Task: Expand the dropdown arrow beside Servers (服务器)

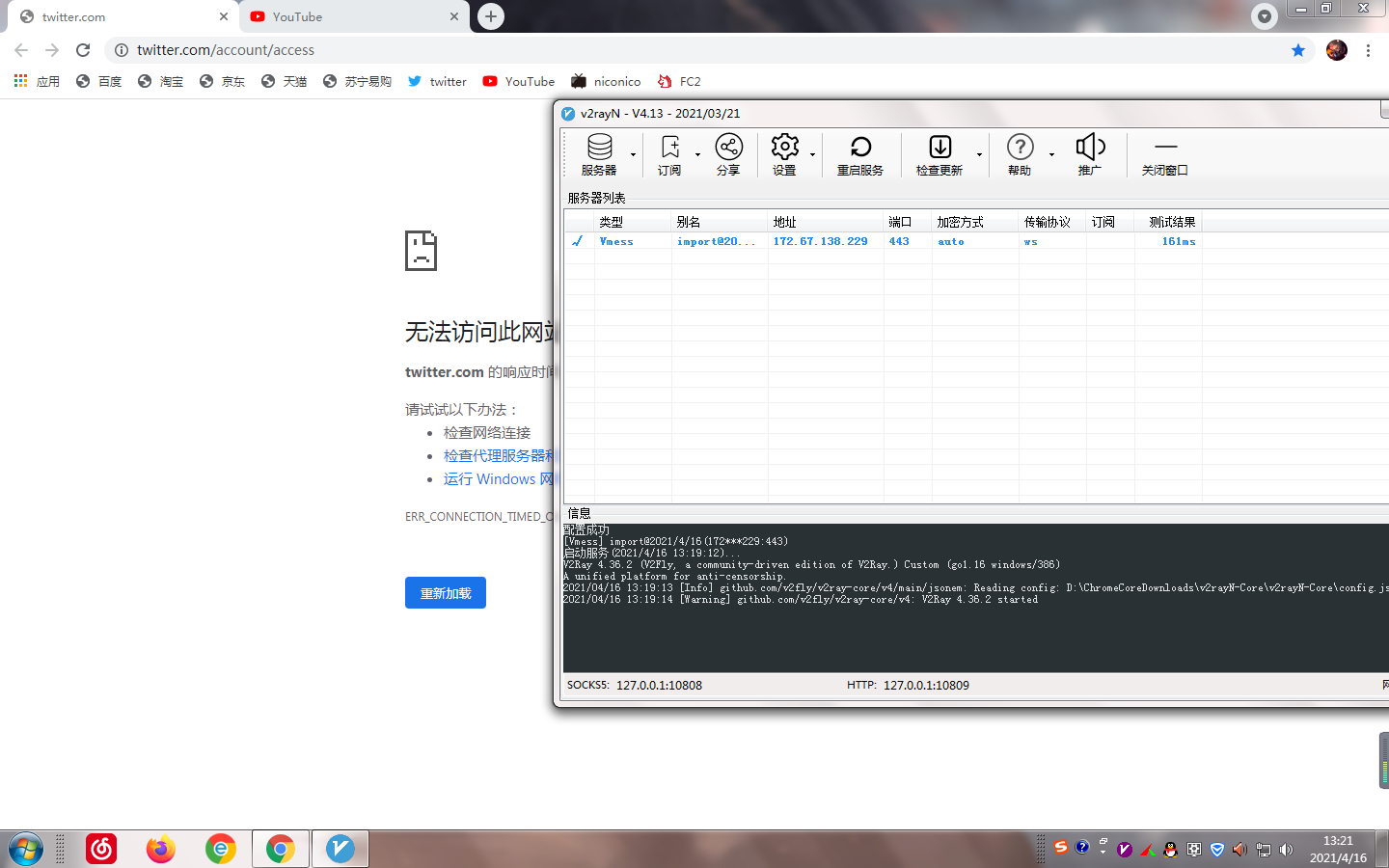Action: point(635,154)
